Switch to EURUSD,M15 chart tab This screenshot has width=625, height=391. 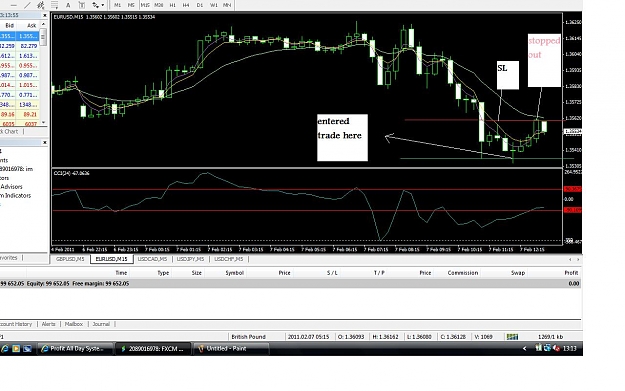pos(111,259)
